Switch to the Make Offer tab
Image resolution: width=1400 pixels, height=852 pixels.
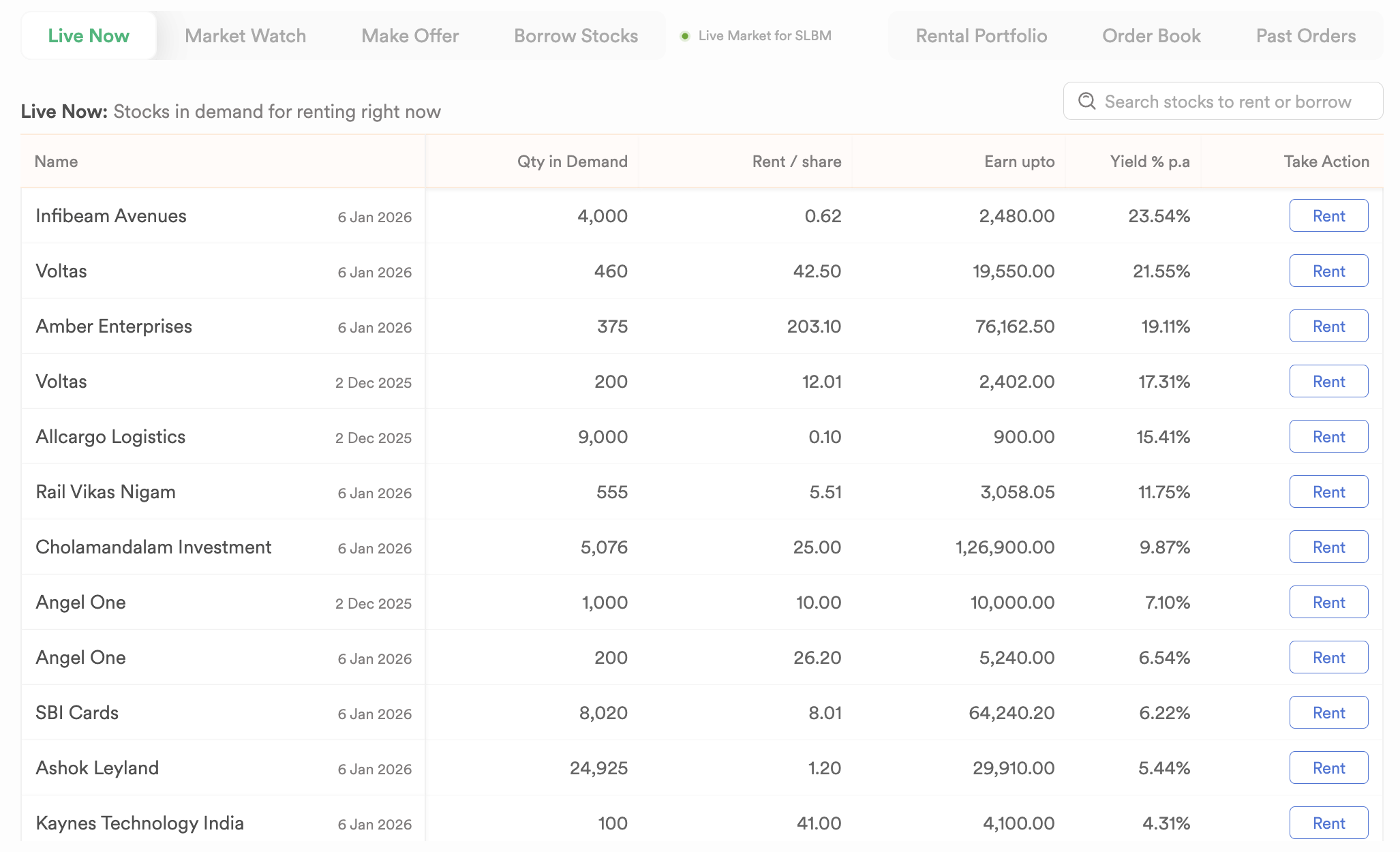[410, 36]
